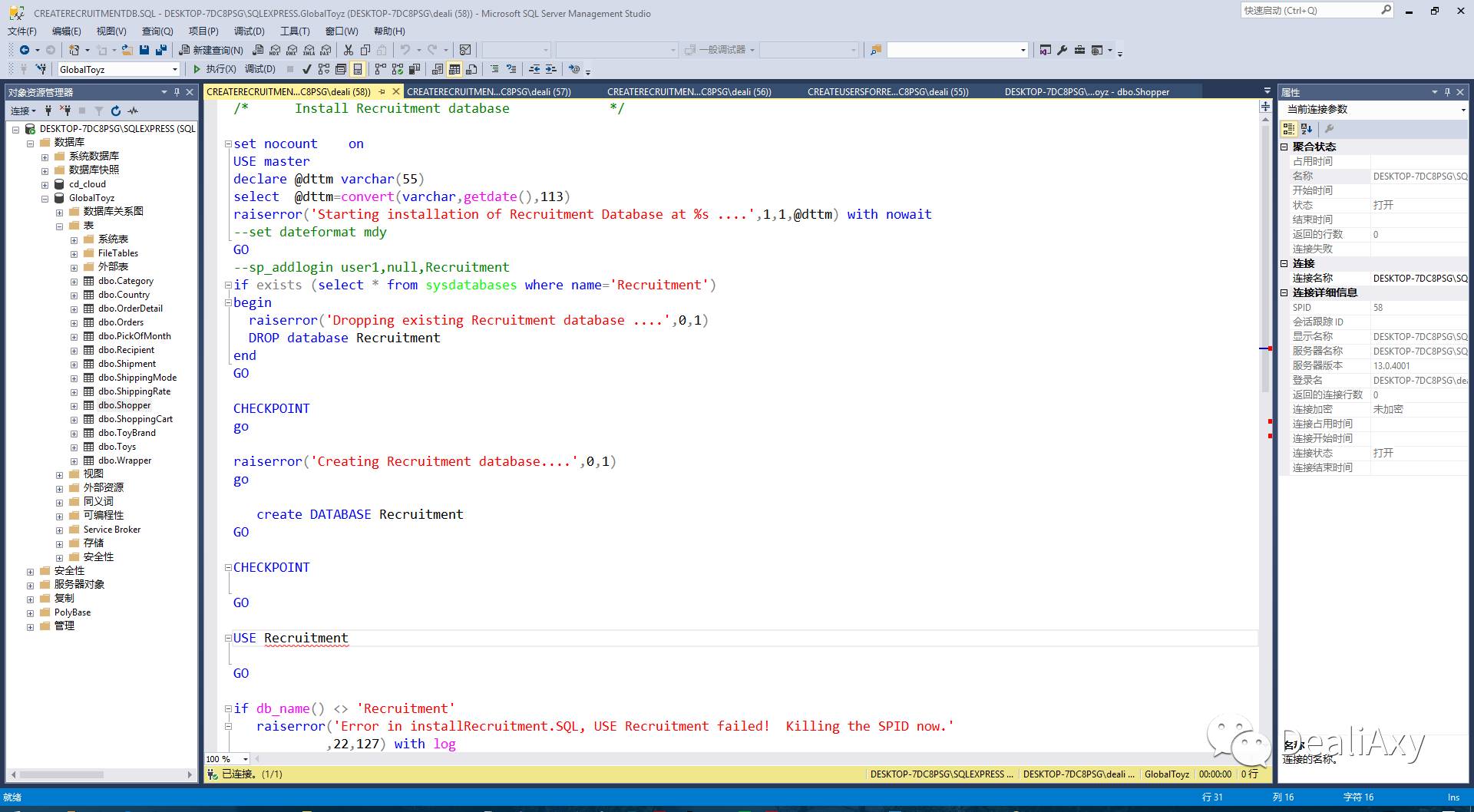Open a new DAX query

point(326,50)
